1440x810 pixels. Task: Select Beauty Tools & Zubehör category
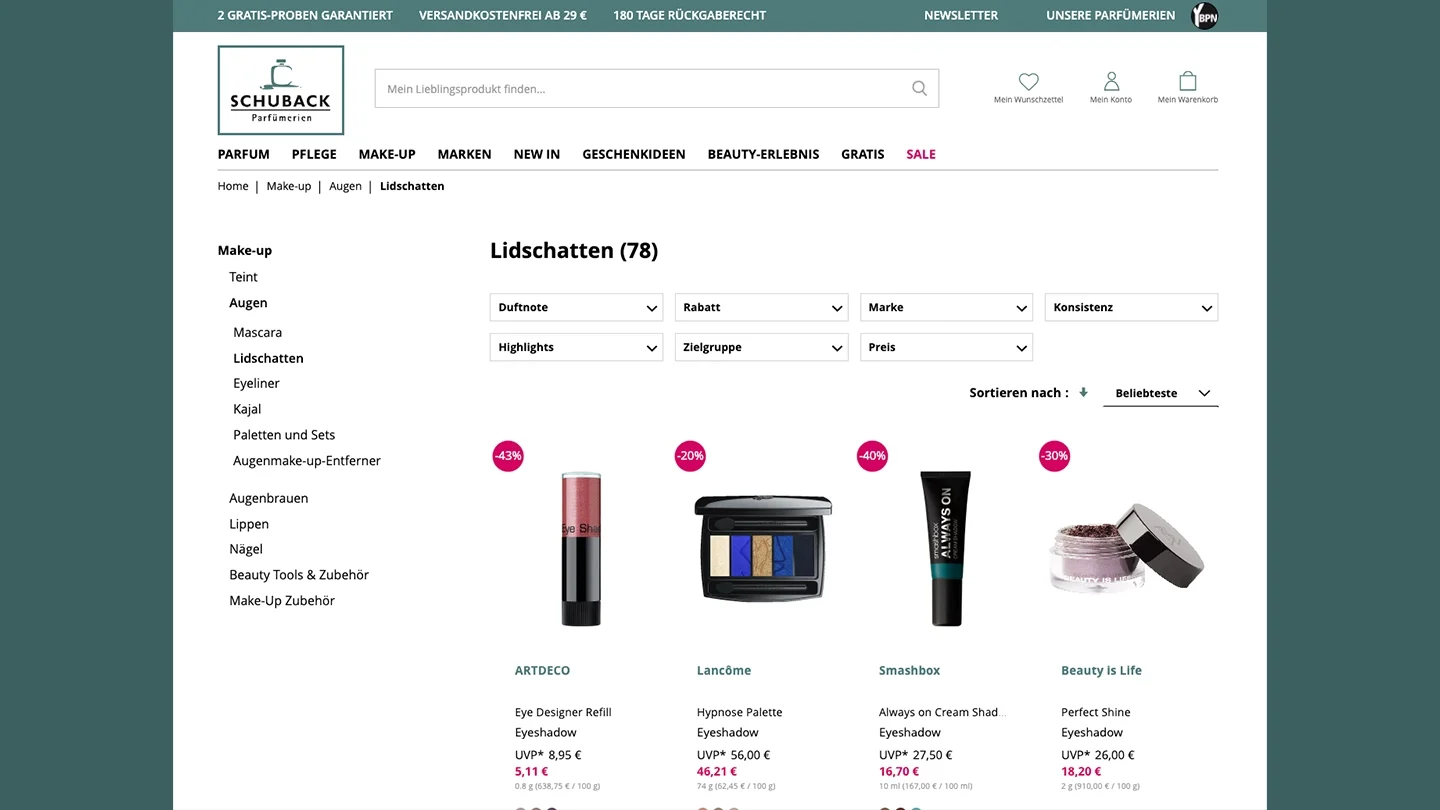click(299, 575)
